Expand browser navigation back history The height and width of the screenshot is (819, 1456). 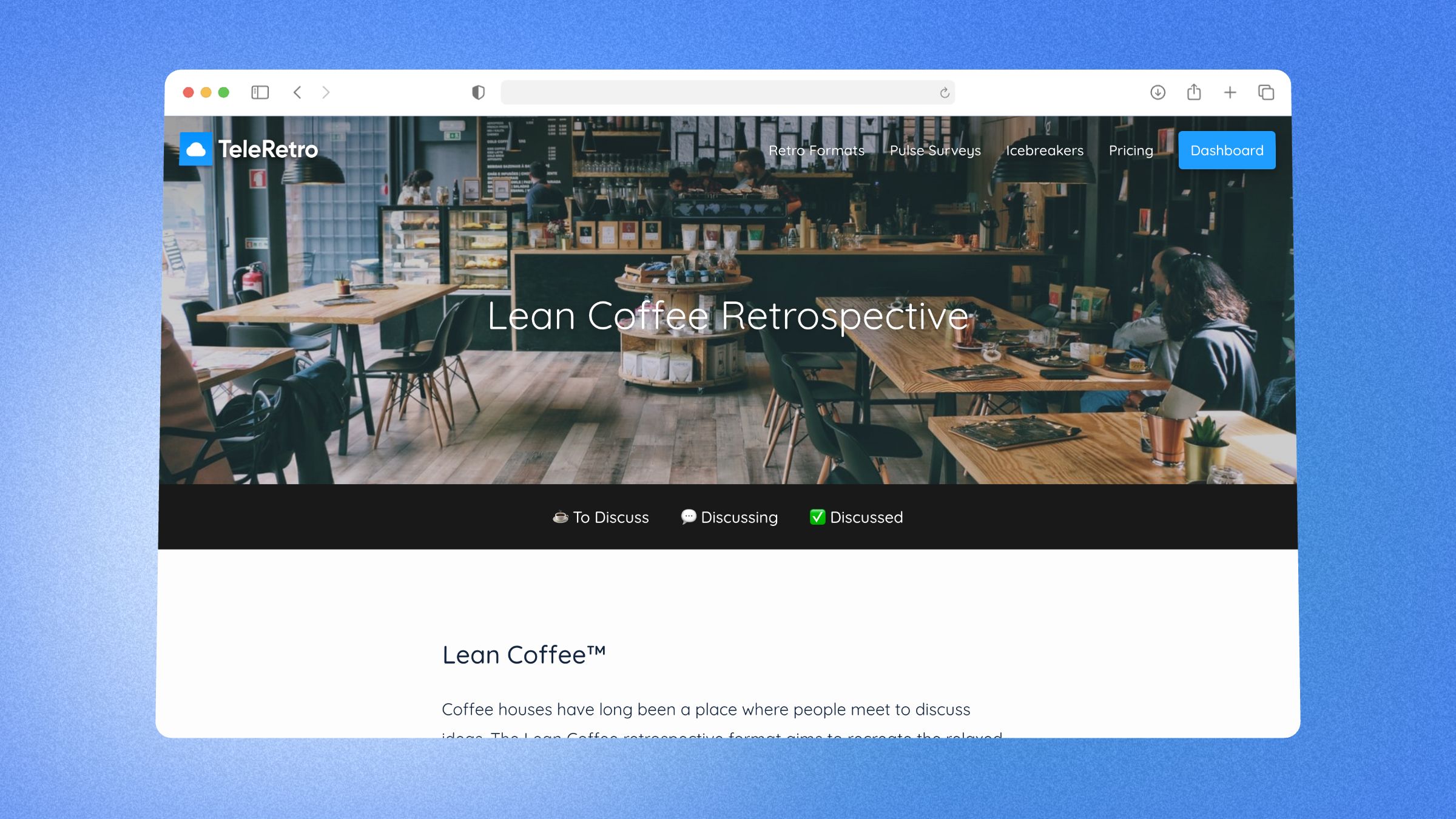[298, 92]
